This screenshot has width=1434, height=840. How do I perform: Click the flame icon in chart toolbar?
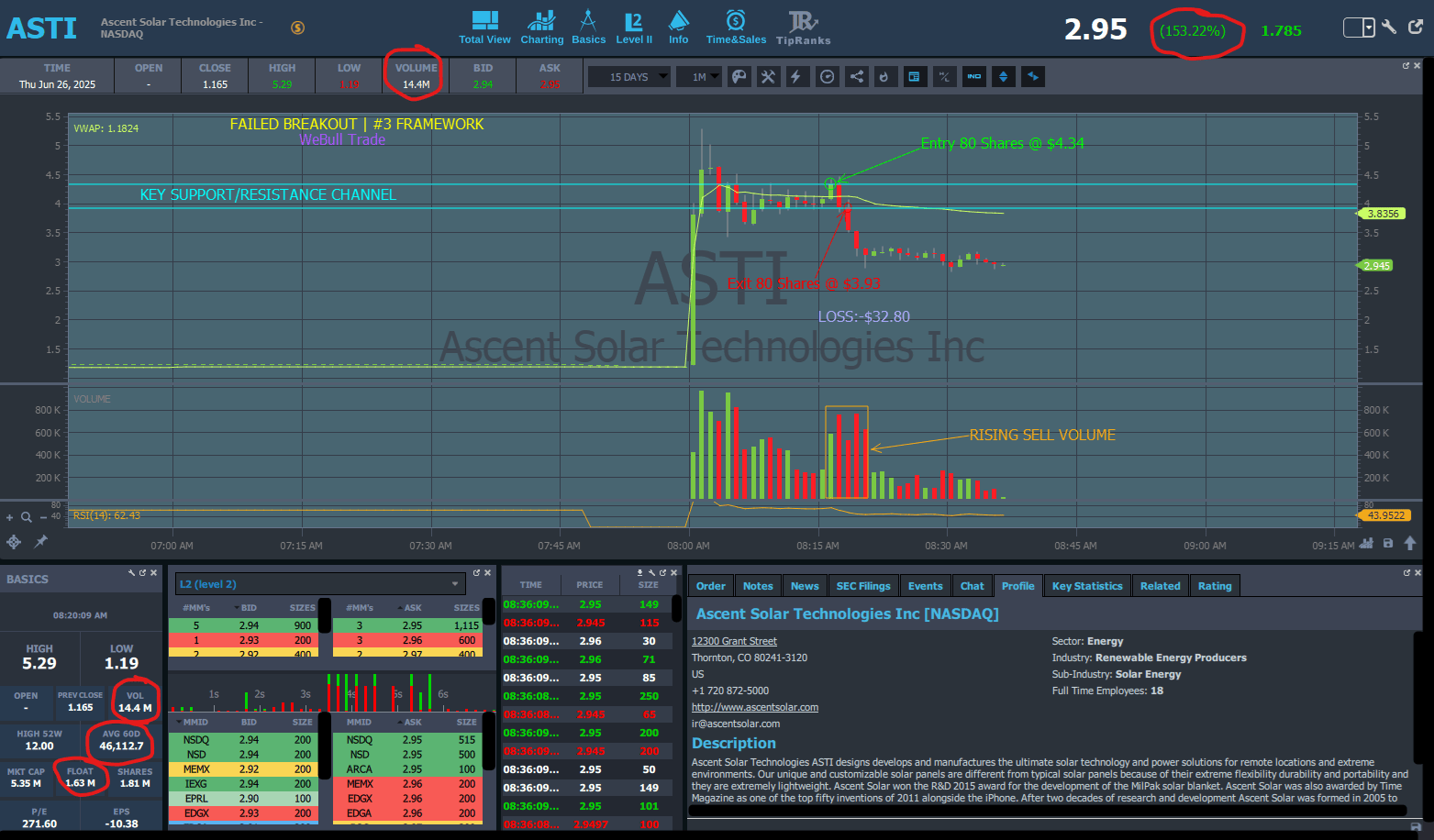click(884, 77)
